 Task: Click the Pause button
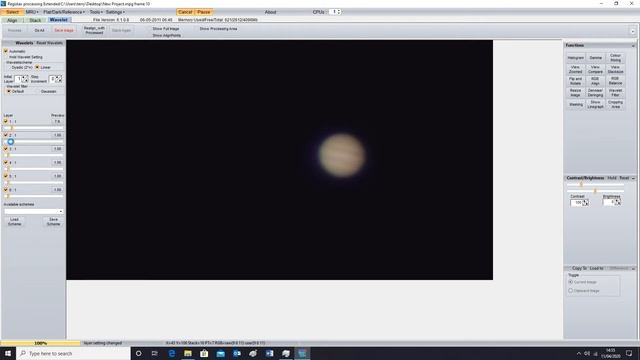(x=204, y=12)
